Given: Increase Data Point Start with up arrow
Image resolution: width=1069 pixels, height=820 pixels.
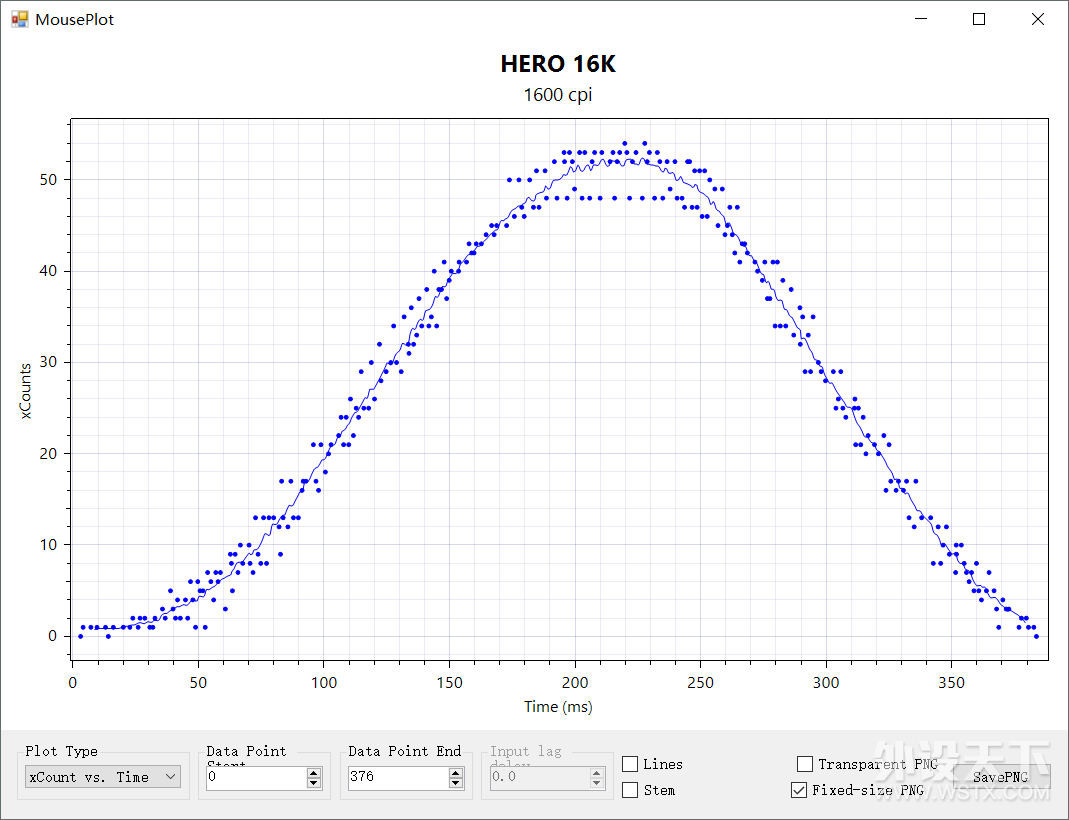Looking at the screenshot, I should 314,772.
